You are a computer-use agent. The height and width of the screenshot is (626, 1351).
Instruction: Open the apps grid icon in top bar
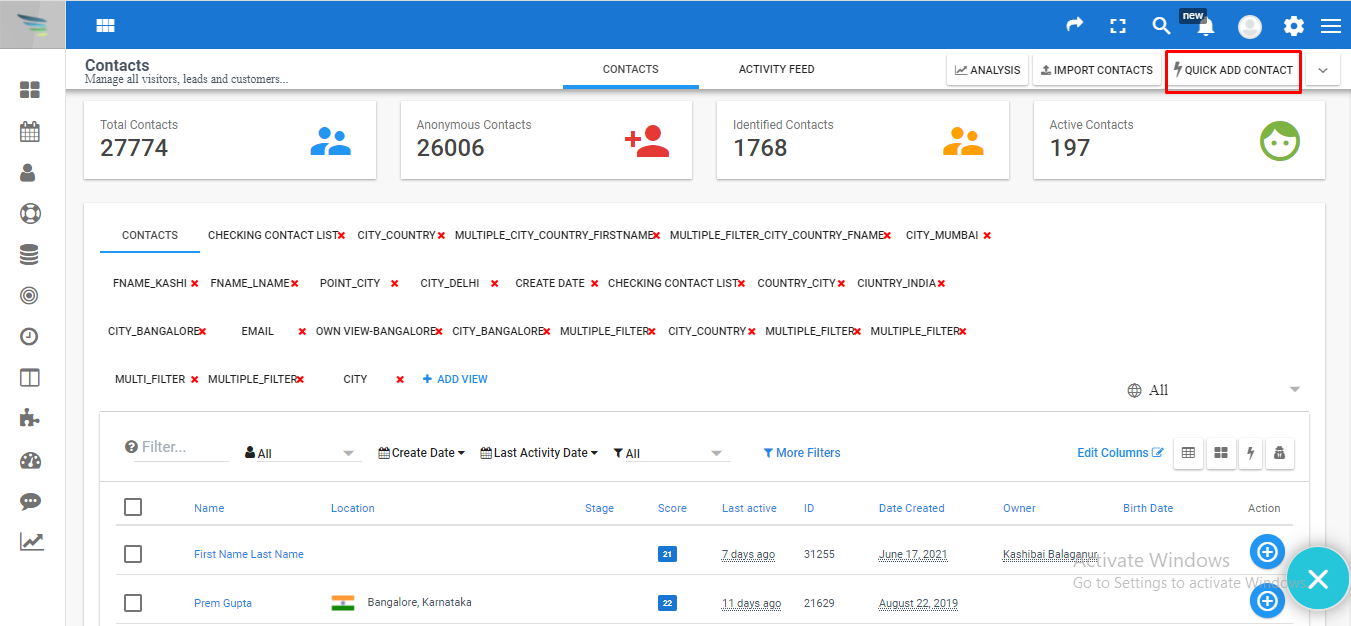[x=105, y=26]
